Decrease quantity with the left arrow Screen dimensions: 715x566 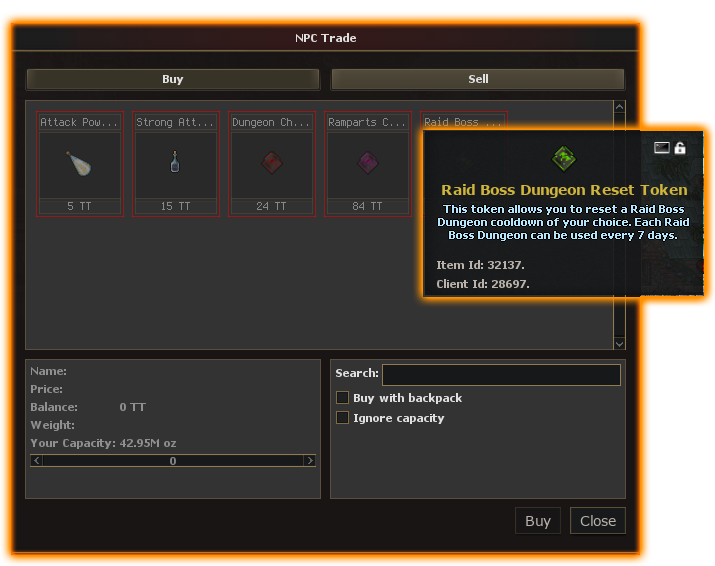click(x=37, y=461)
